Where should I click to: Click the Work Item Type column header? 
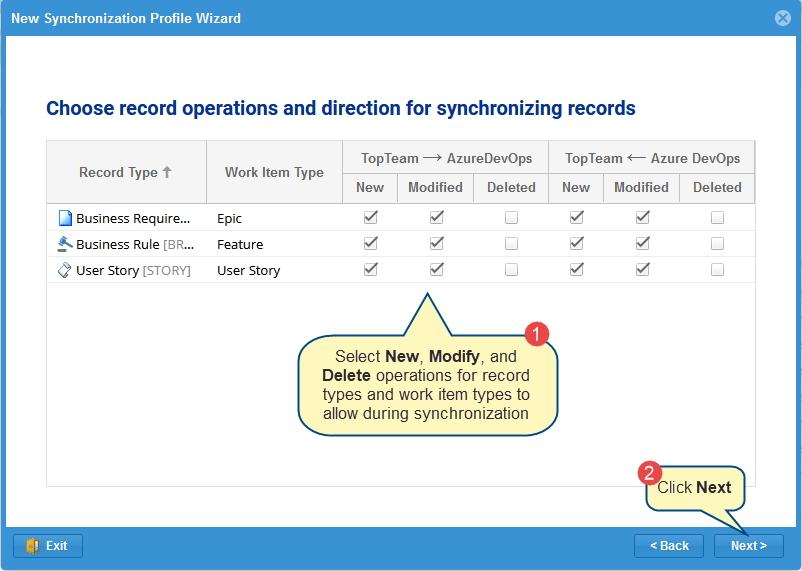[x=274, y=172]
